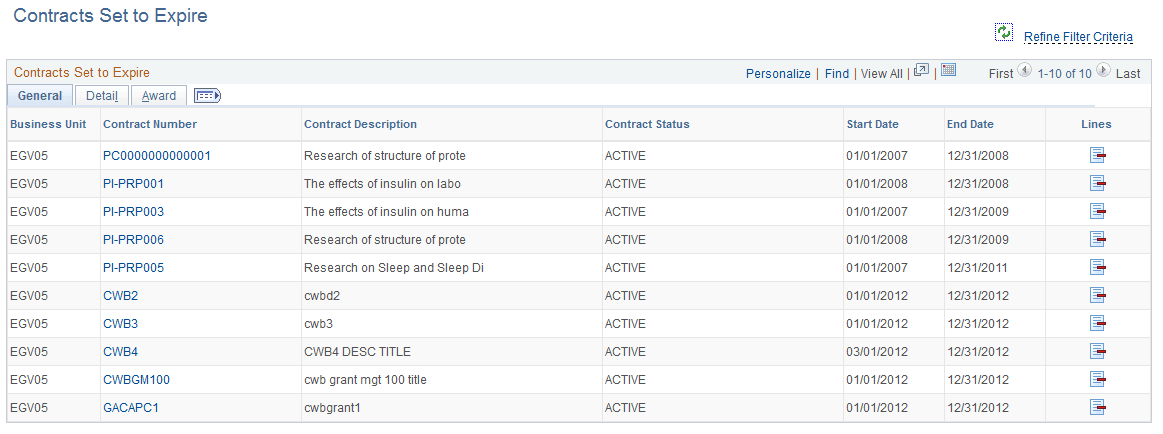Open Refine Filter Criteria link

coord(1078,36)
